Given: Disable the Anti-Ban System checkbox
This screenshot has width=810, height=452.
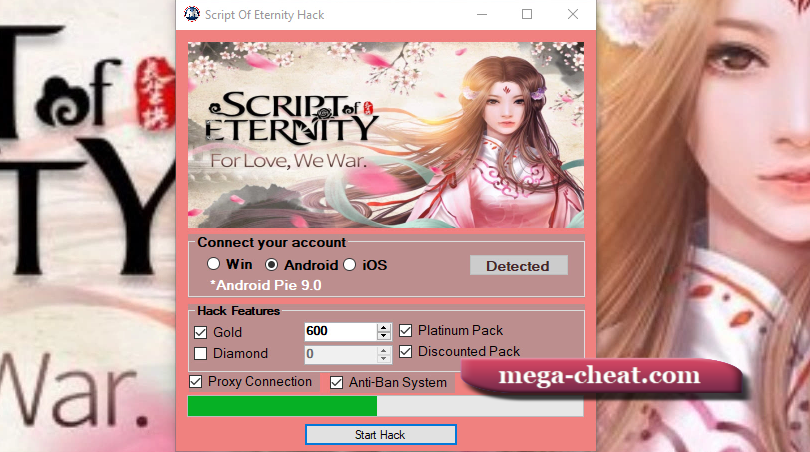Looking at the screenshot, I should [x=336, y=383].
